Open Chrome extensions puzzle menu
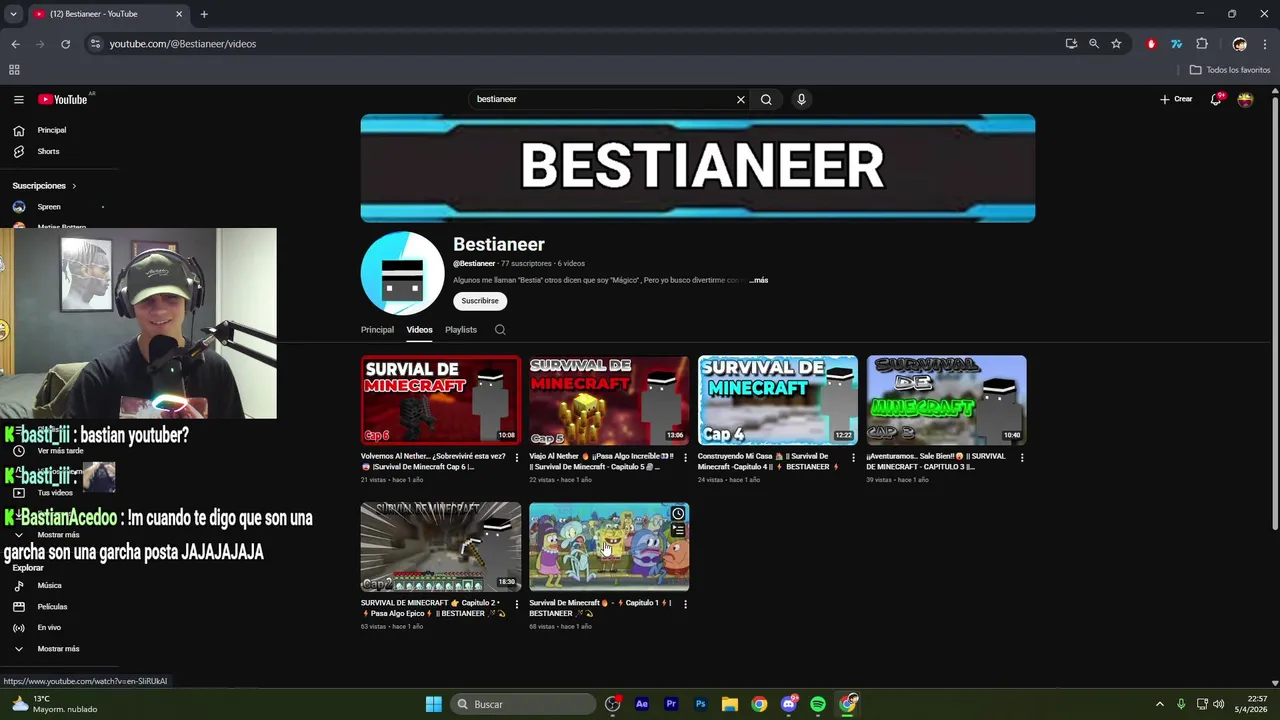 tap(1202, 44)
